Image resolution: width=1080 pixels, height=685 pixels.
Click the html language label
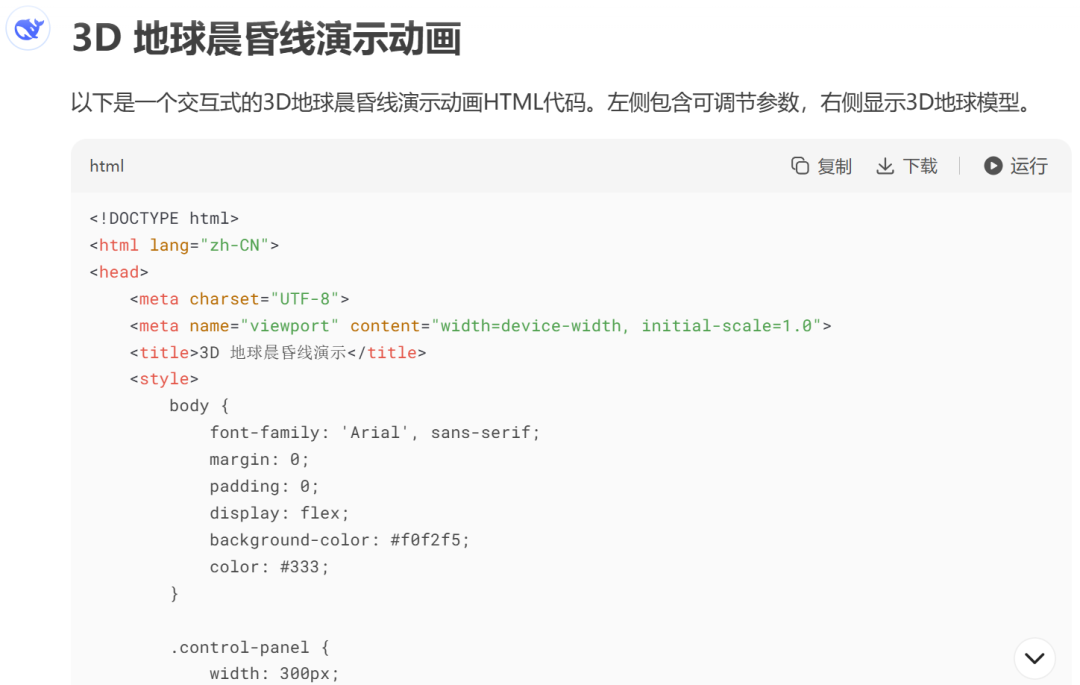pyautogui.click(x=107, y=166)
